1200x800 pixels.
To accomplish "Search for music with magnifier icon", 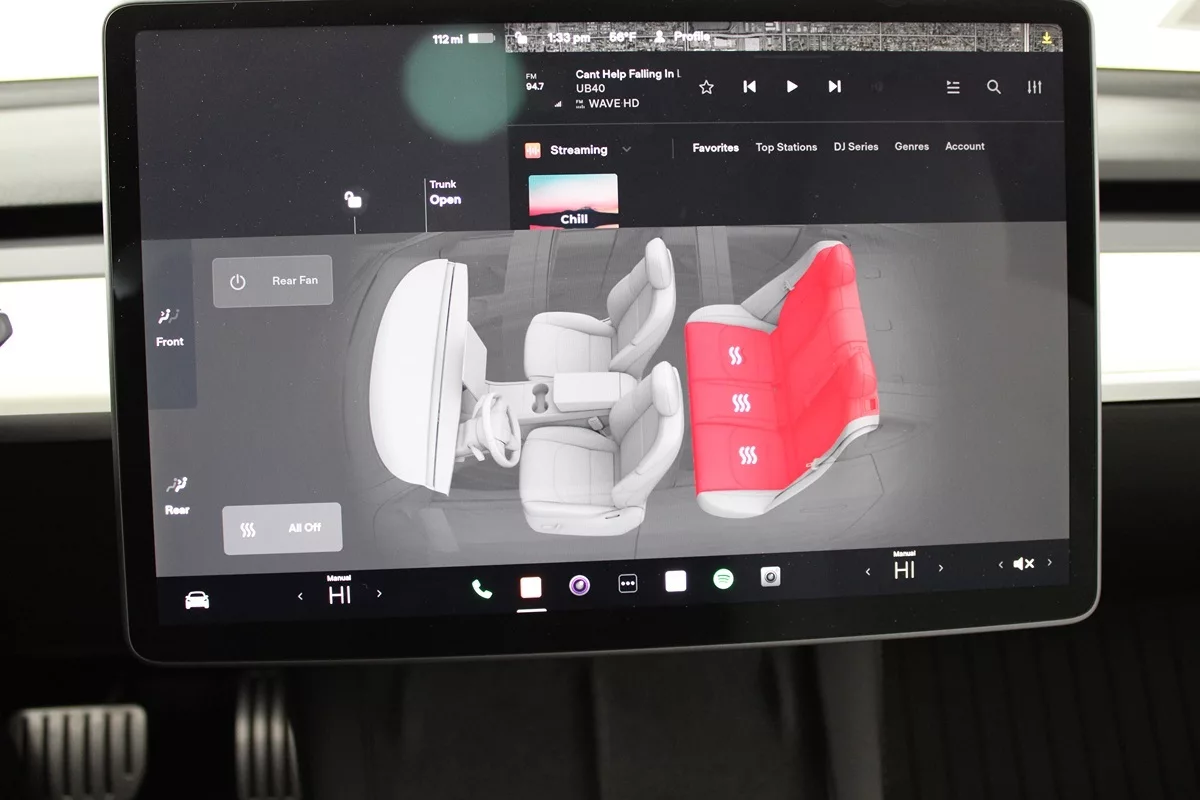I will click(994, 87).
